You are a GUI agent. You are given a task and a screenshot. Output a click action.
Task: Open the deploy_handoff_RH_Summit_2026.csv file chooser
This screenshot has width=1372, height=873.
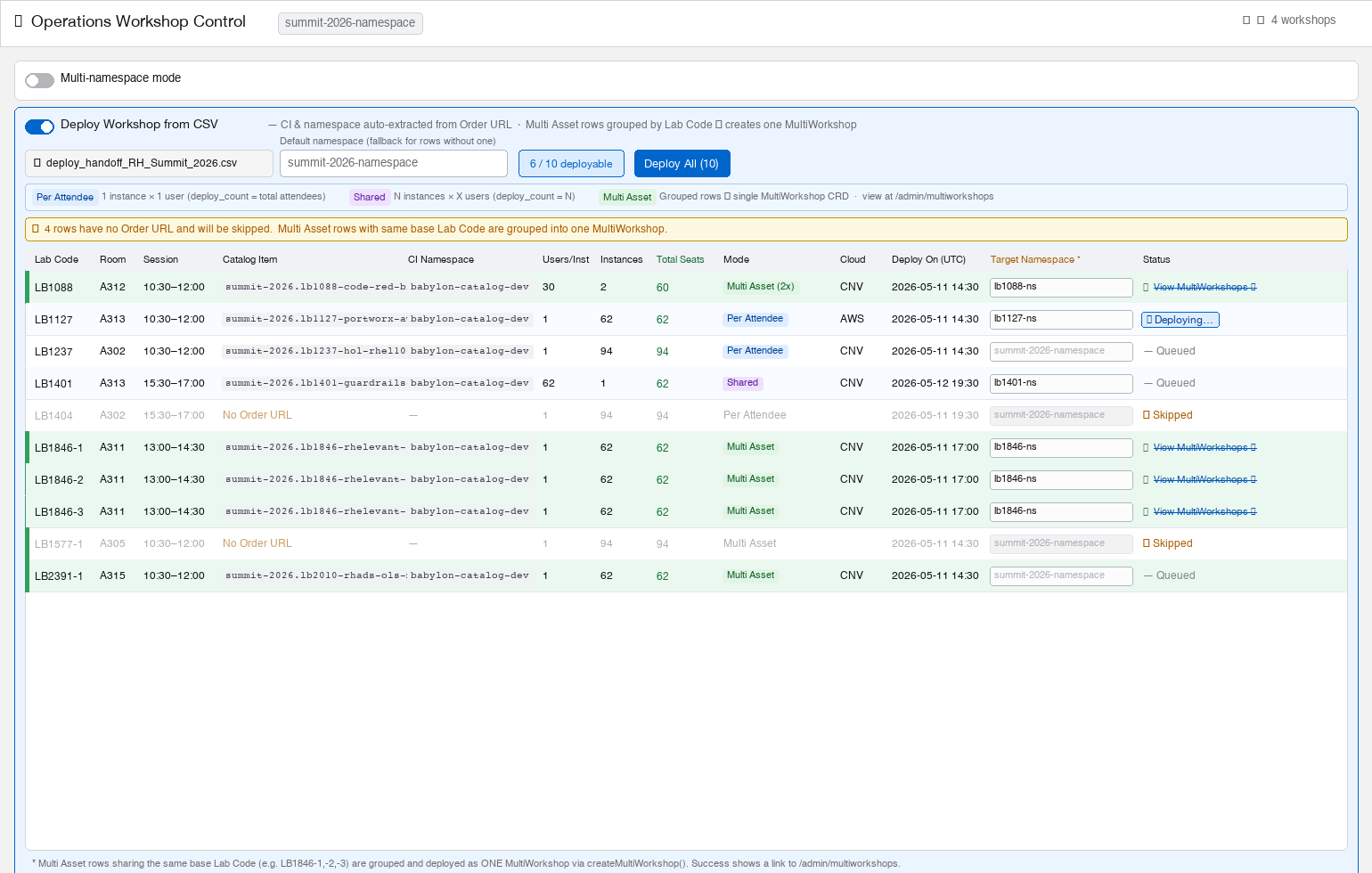149,164
